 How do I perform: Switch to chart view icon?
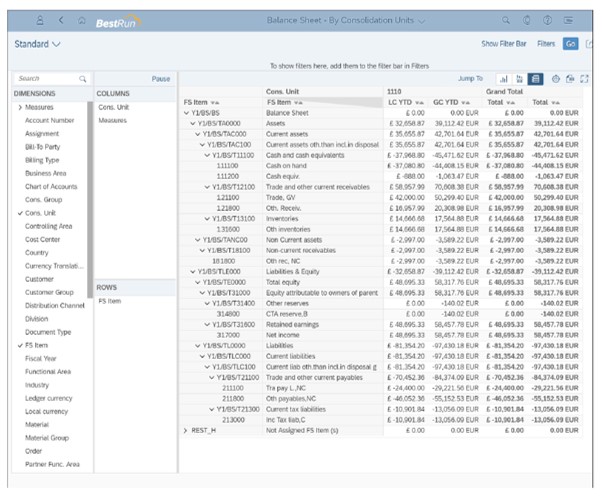503,79
